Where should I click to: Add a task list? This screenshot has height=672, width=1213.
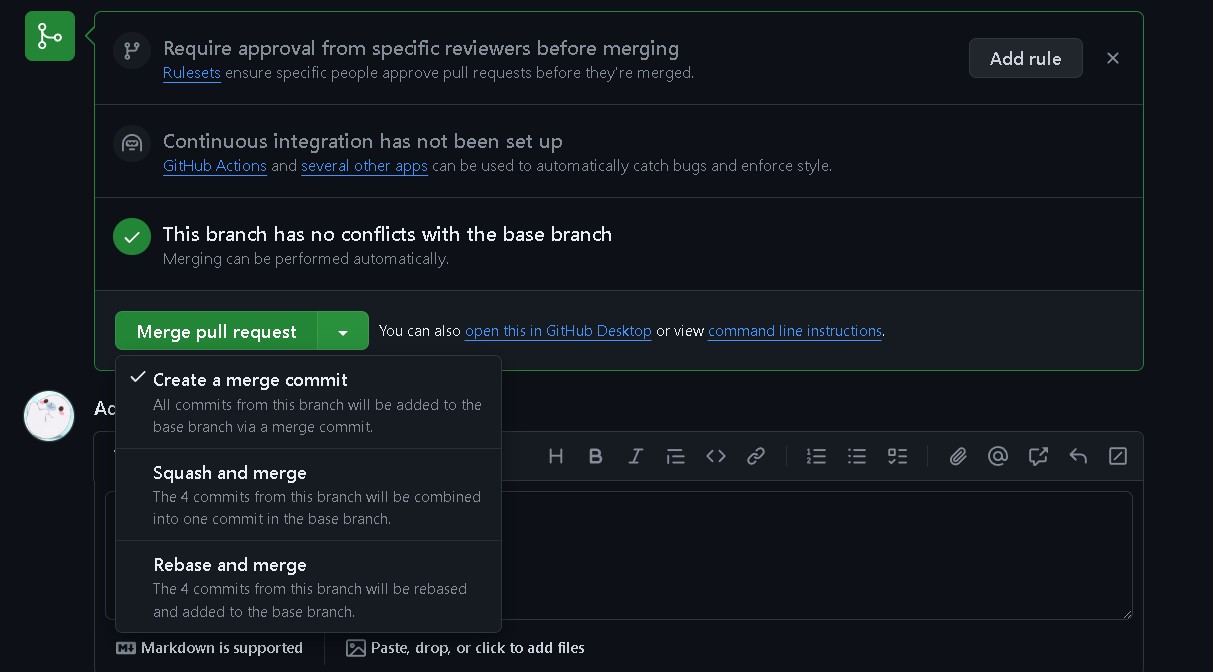click(x=897, y=456)
